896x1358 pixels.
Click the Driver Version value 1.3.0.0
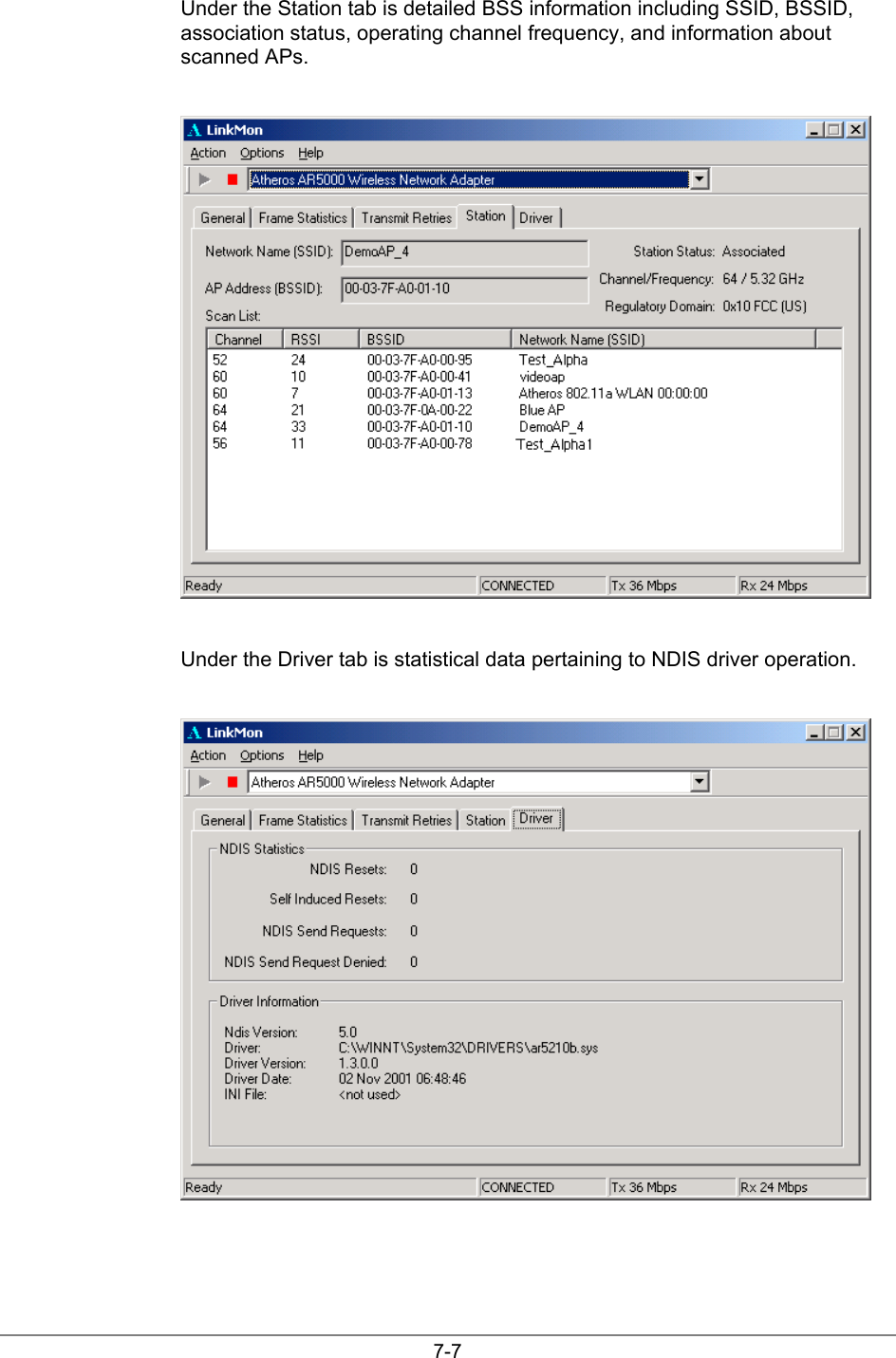pos(359,1064)
